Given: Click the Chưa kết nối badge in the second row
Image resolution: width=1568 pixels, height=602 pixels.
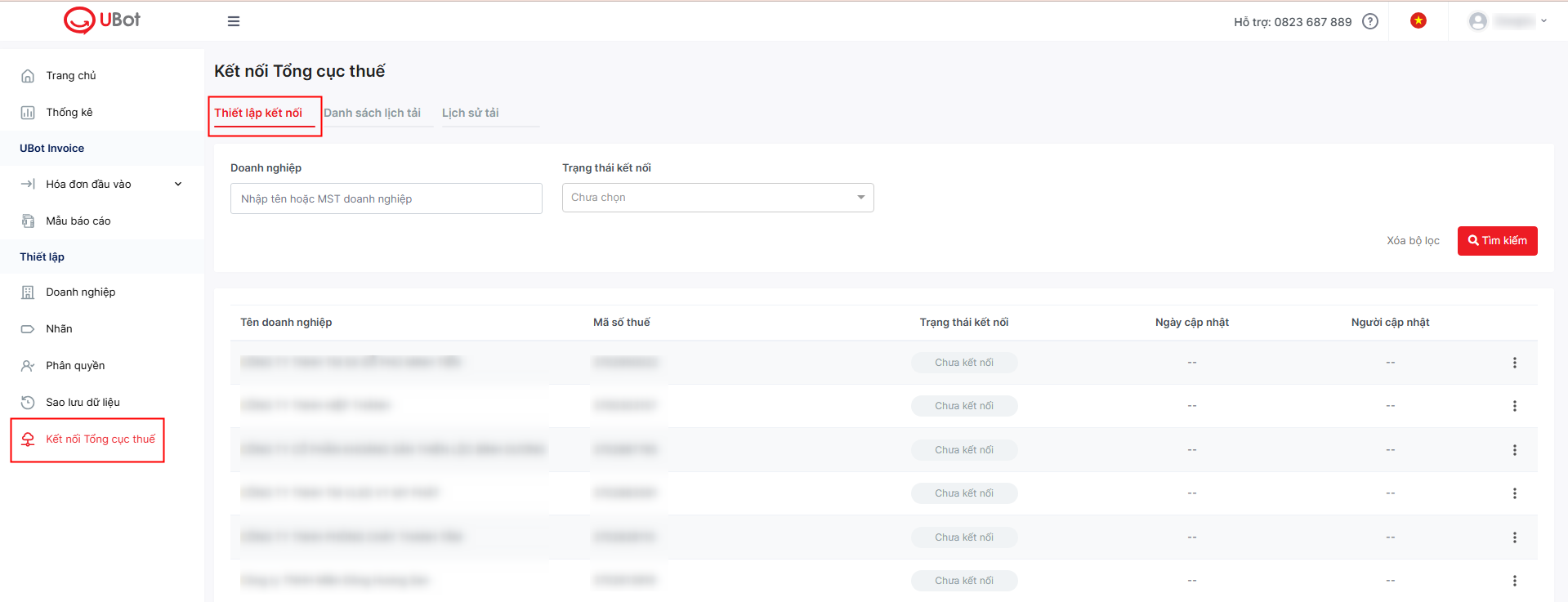Looking at the screenshot, I should [964, 406].
